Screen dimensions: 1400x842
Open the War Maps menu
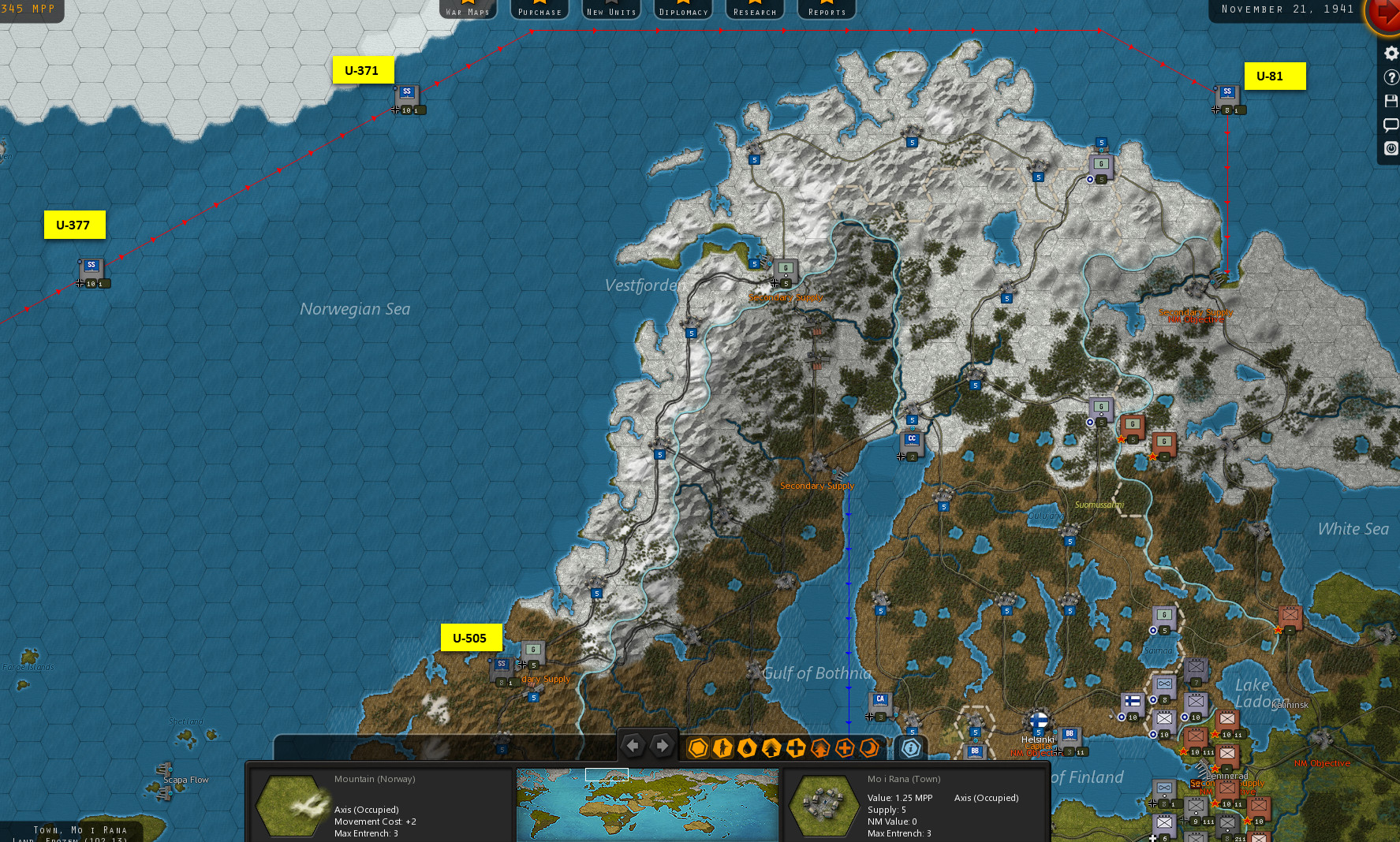(x=468, y=9)
